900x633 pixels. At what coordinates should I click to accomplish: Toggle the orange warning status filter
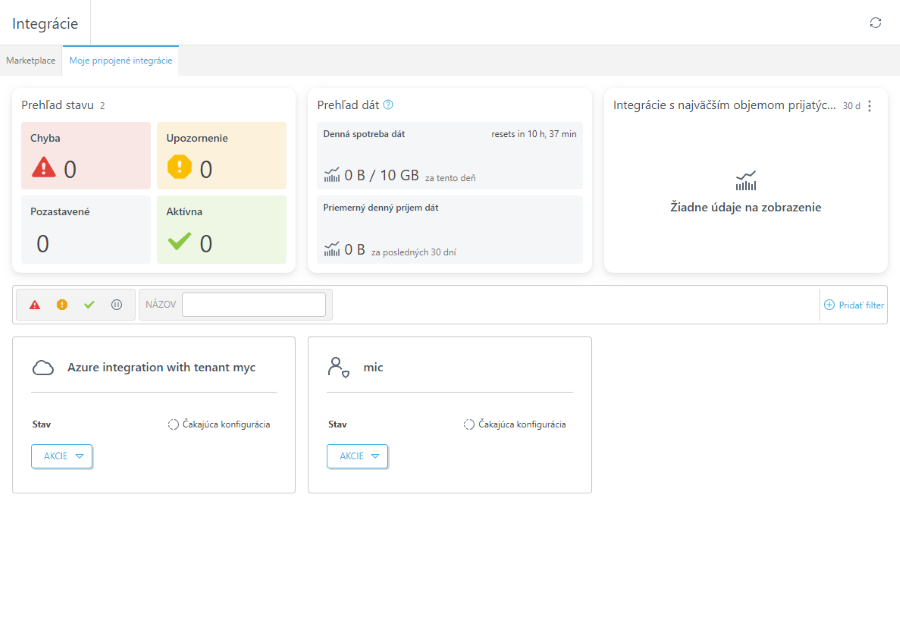62,305
